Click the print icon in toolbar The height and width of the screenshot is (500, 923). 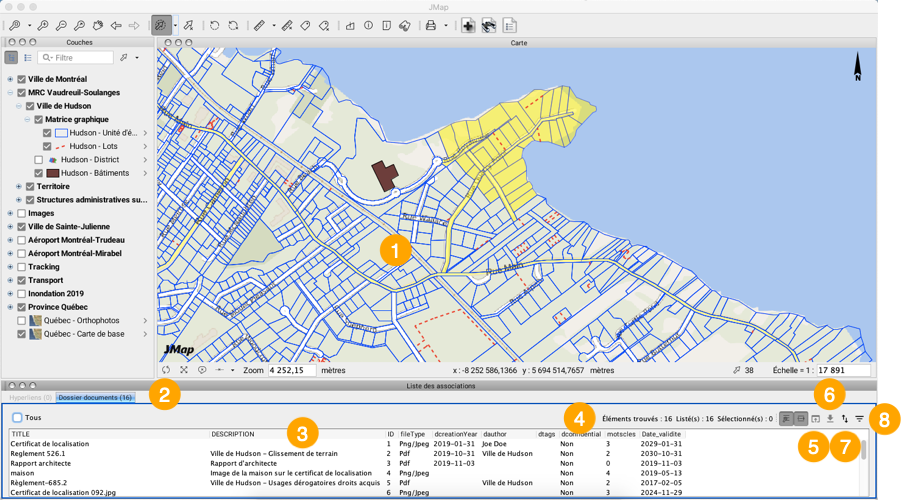(431, 25)
